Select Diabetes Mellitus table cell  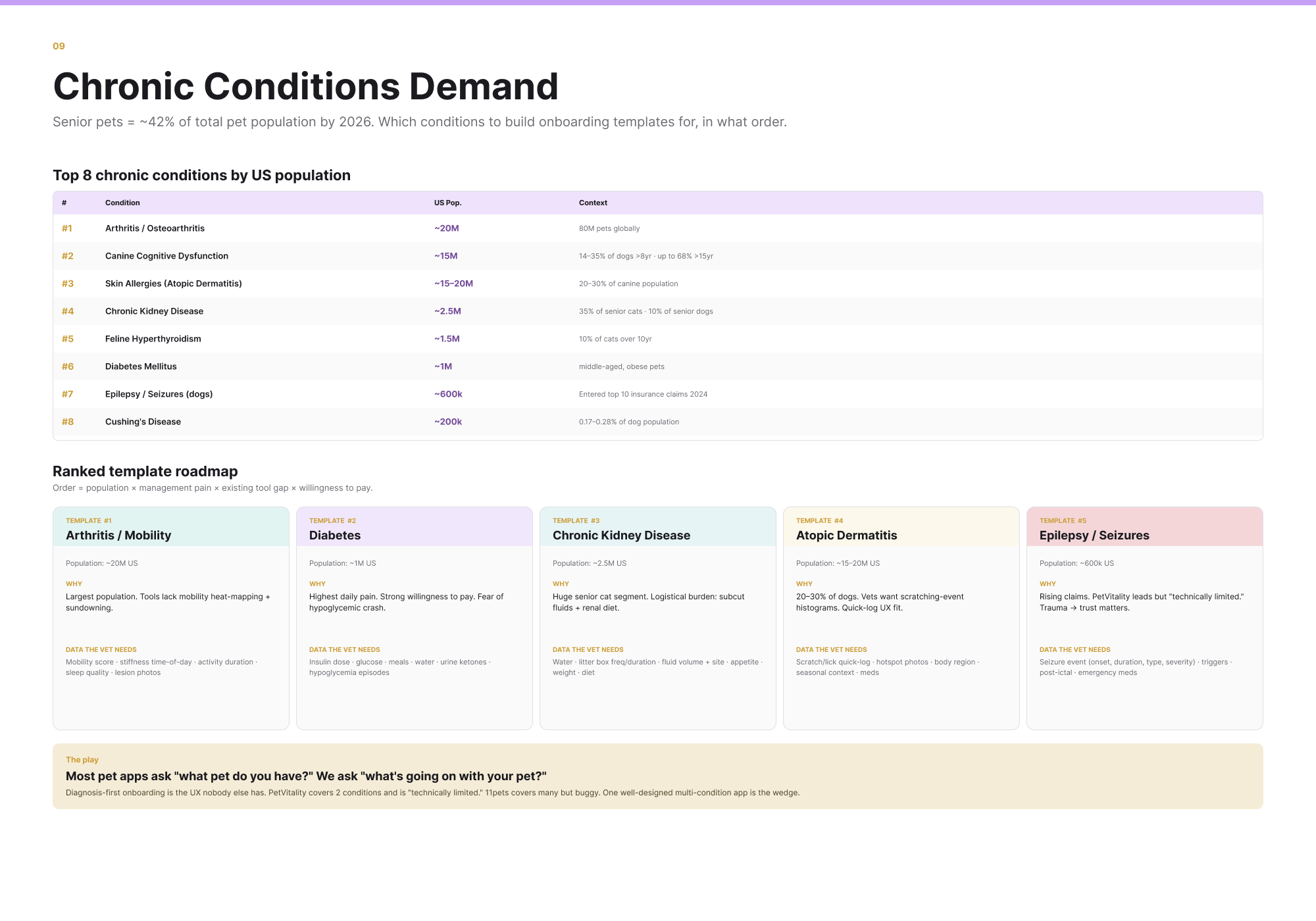click(141, 366)
